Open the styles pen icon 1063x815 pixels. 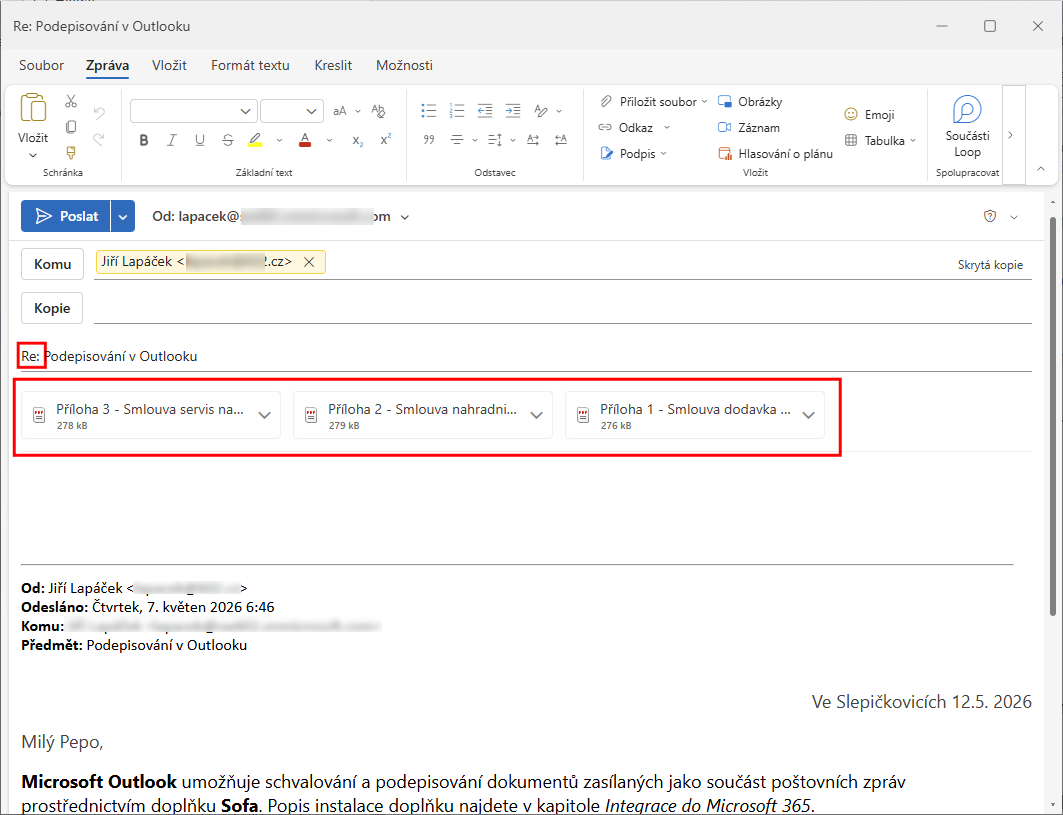point(541,111)
